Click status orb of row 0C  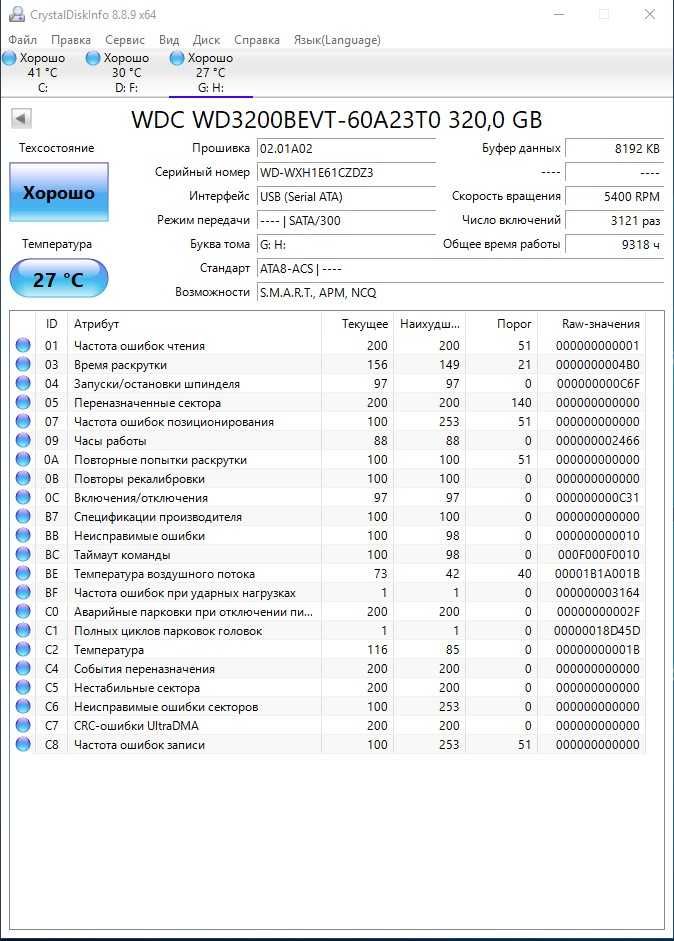coord(23,498)
